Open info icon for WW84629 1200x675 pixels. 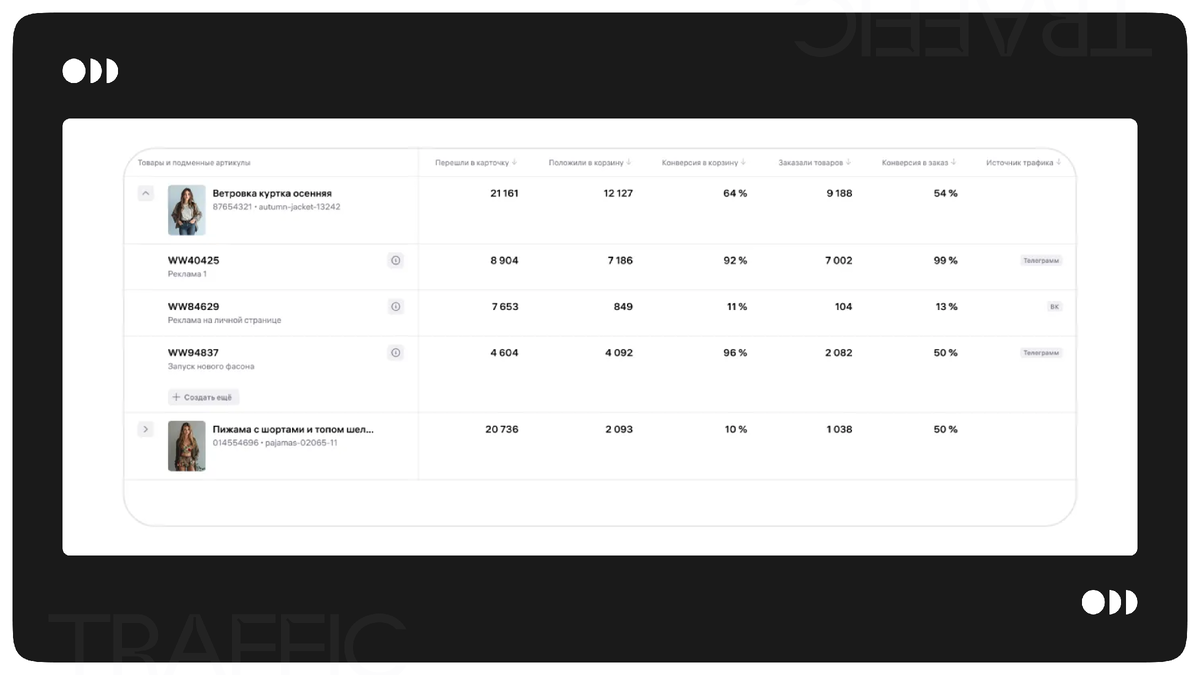tap(396, 306)
